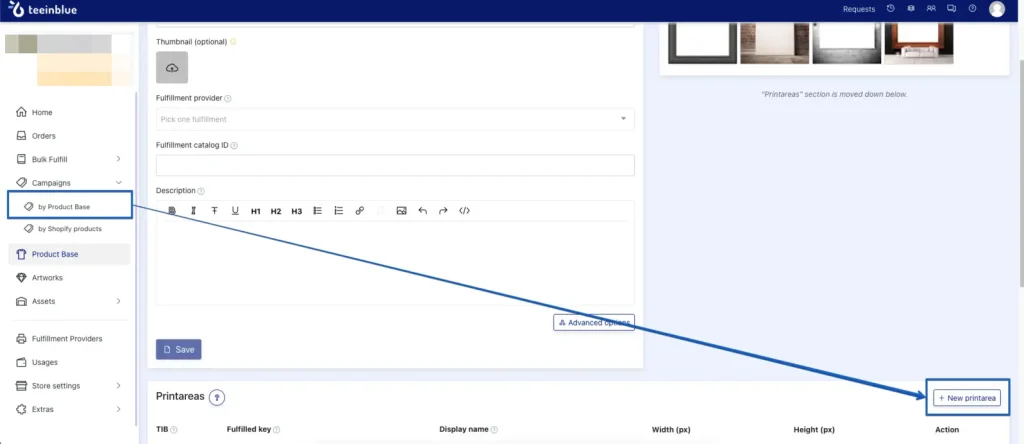The width and height of the screenshot is (1024, 444).
Task: Toggle underline formatting in description editor
Action: 235,211
